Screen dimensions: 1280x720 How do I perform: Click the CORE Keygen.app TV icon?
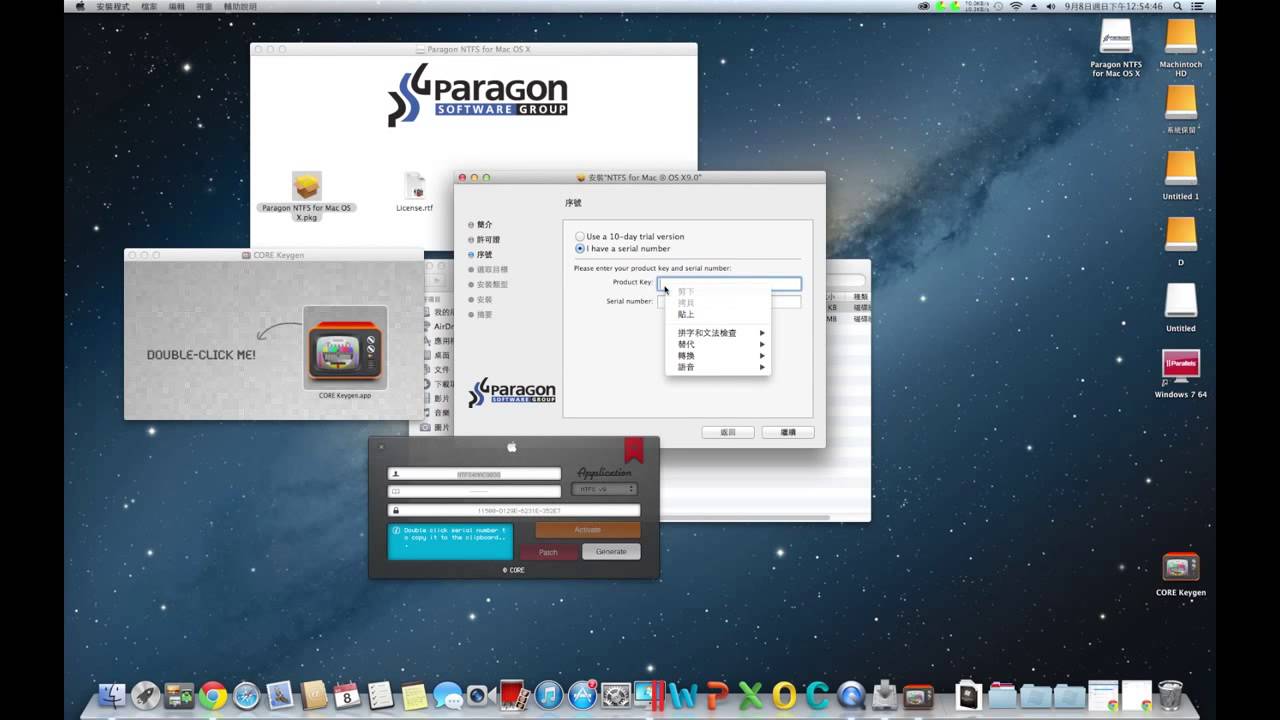[x=345, y=350]
